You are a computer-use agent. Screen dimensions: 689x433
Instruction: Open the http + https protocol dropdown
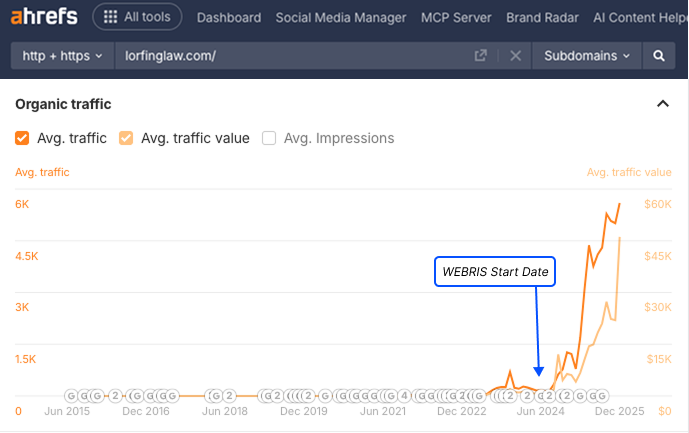click(62, 56)
